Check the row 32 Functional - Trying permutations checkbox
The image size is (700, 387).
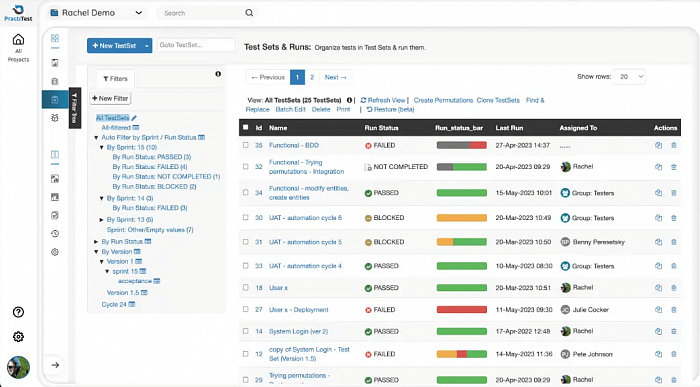click(x=246, y=166)
